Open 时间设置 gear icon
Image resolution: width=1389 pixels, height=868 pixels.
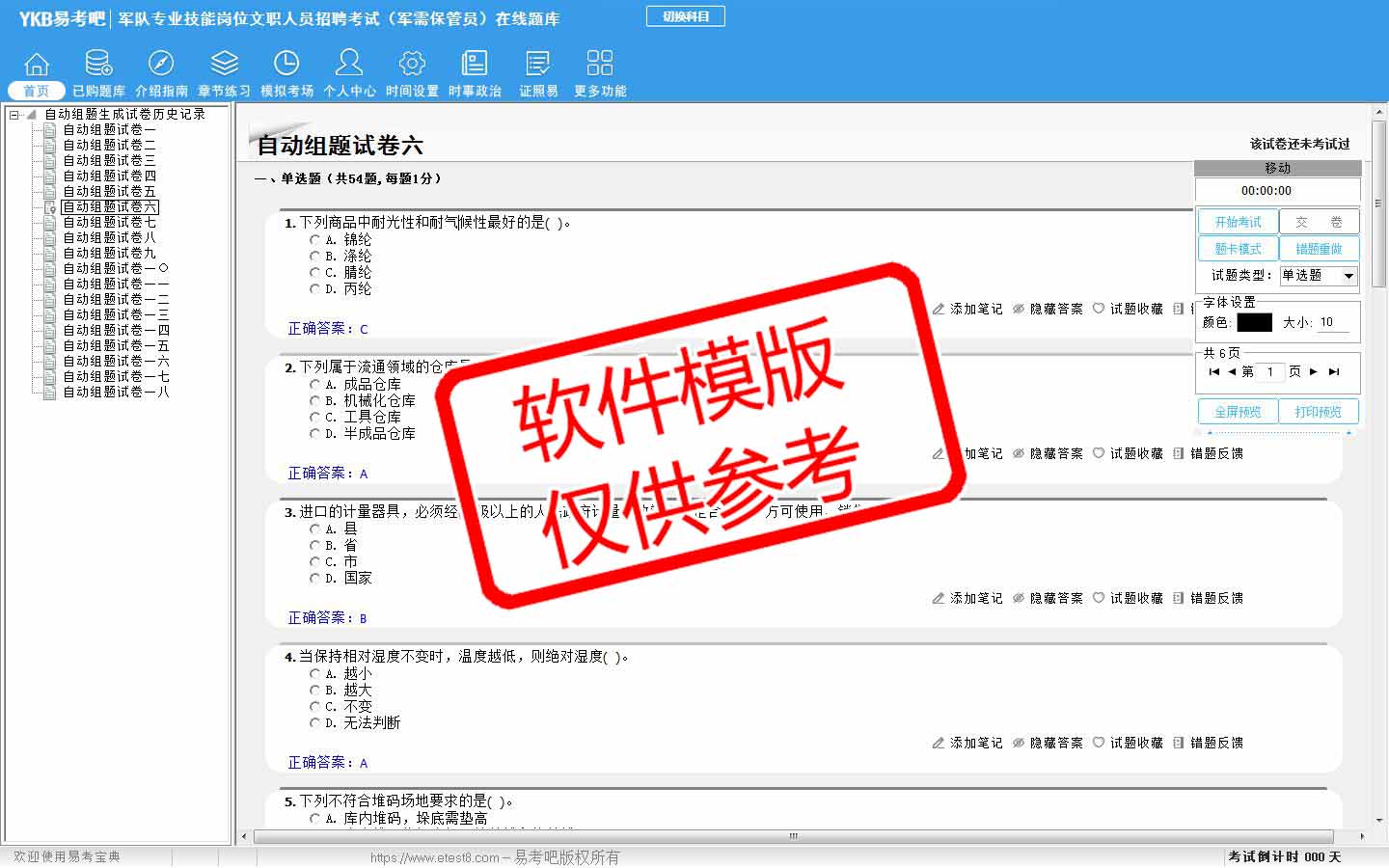[412, 64]
